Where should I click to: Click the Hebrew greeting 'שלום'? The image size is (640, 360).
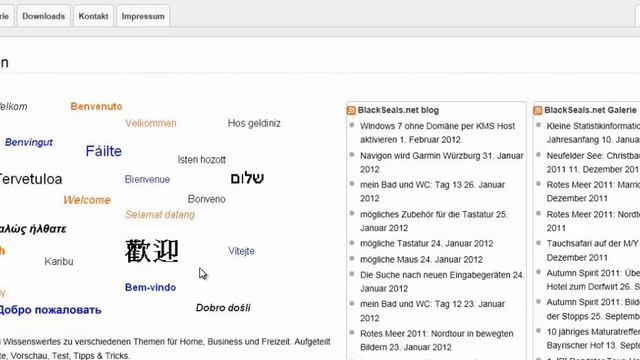247,178
